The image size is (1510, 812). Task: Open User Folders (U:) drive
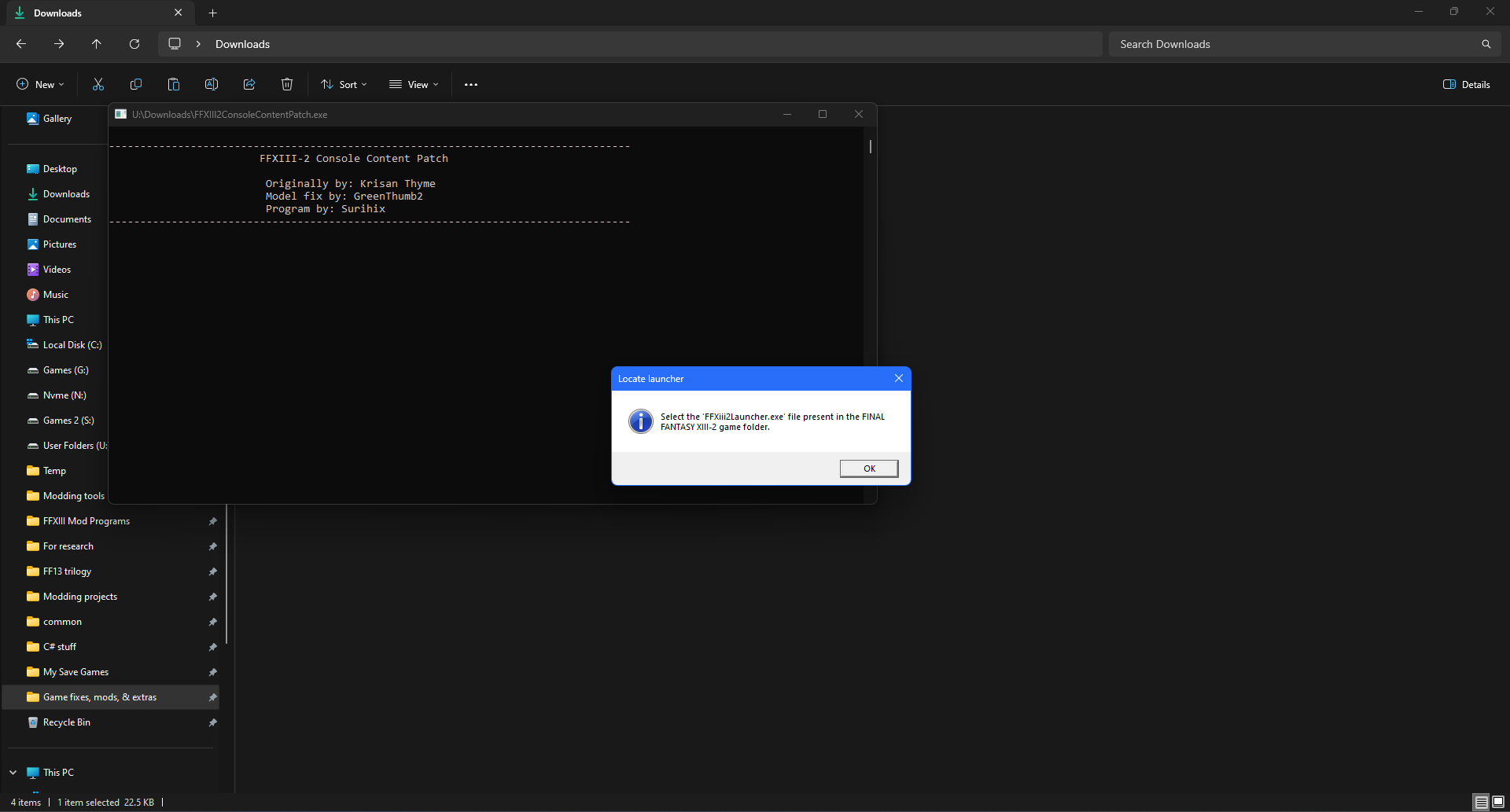coord(74,446)
